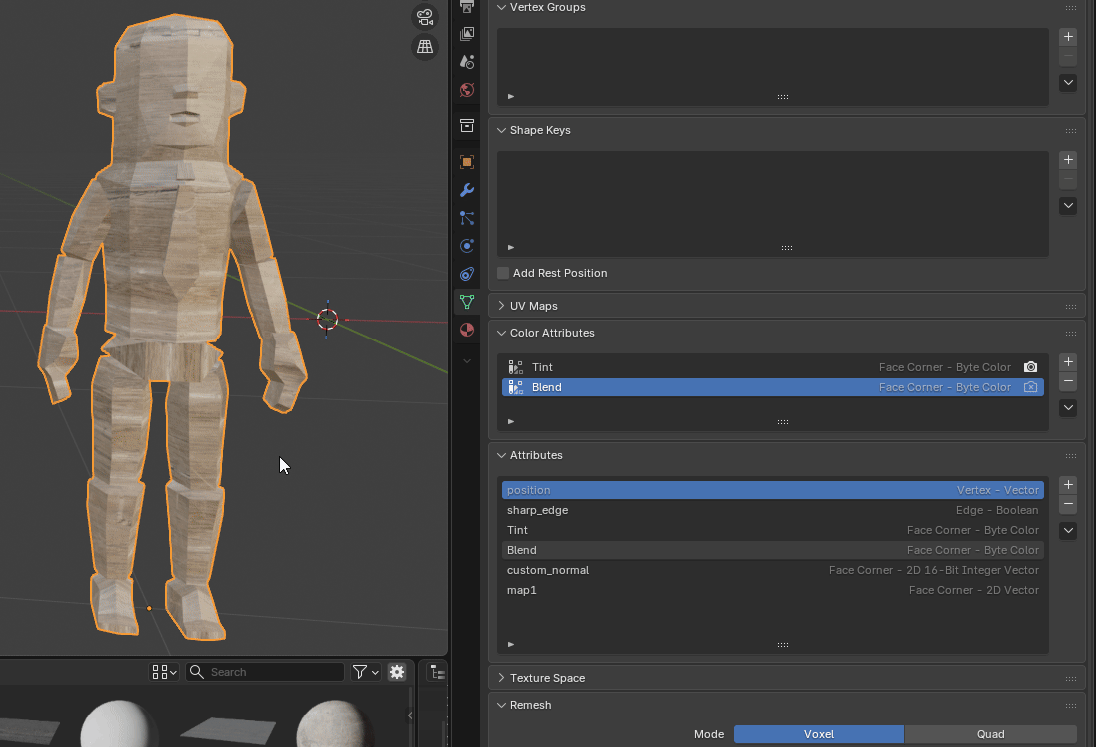The image size is (1096, 747).
Task: Open vertex group specials dropdown
Action: [x=1068, y=82]
